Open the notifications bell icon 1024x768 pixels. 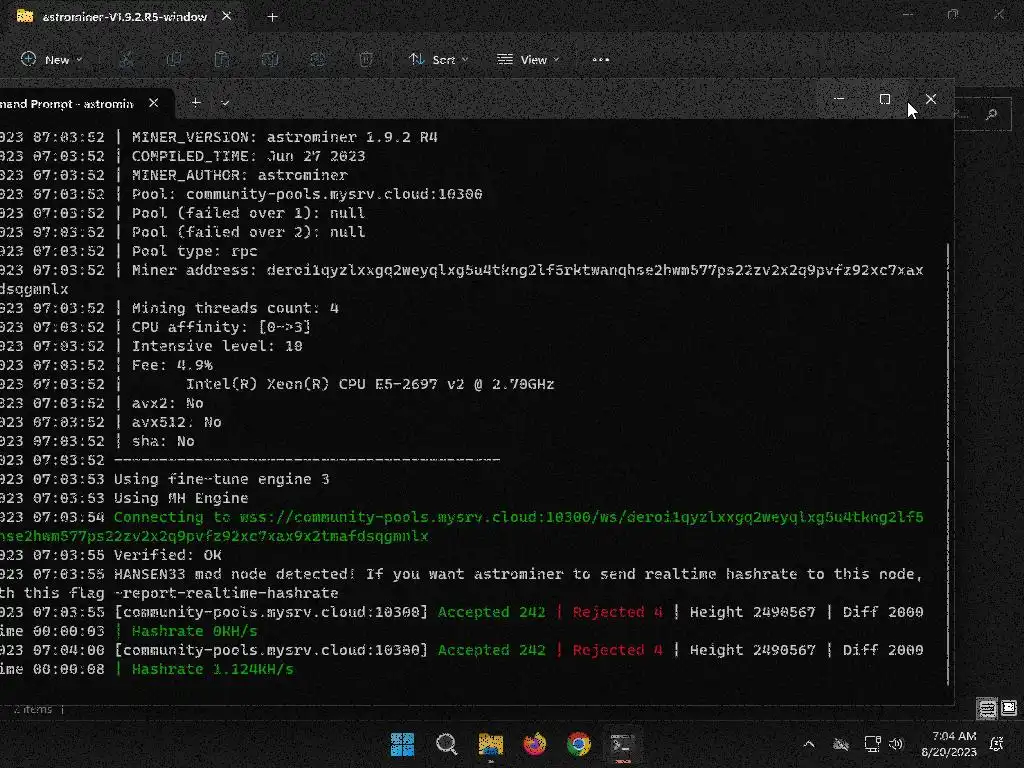click(x=997, y=744)
